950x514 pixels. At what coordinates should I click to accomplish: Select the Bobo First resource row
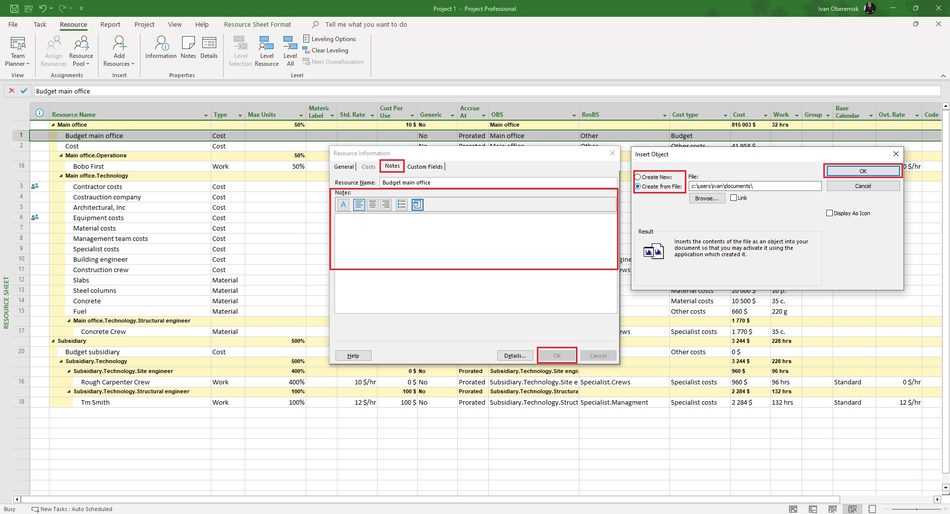[x=88, y=166]
